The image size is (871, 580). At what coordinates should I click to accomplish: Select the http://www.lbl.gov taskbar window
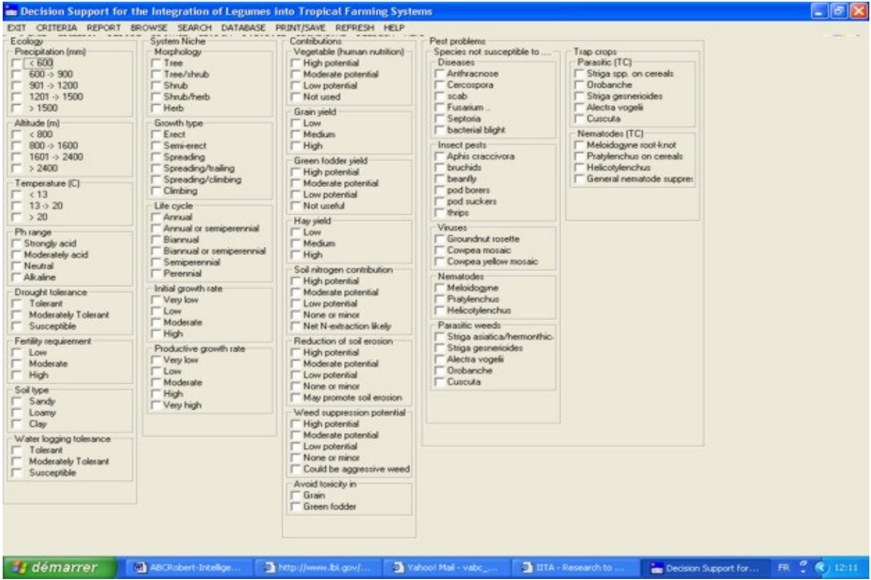(317, 568)
